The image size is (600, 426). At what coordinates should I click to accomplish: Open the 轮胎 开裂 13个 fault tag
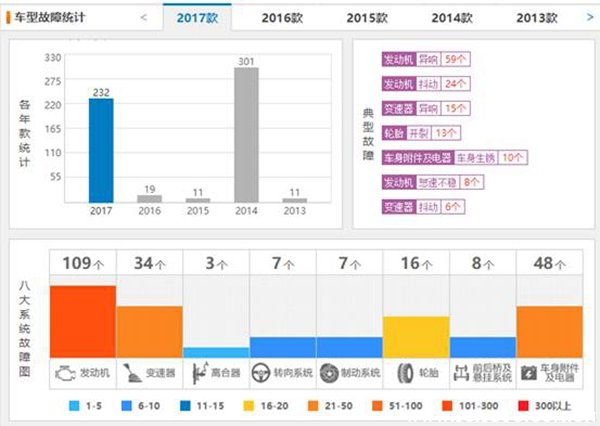pyautogui.click(x=422, y=132)
